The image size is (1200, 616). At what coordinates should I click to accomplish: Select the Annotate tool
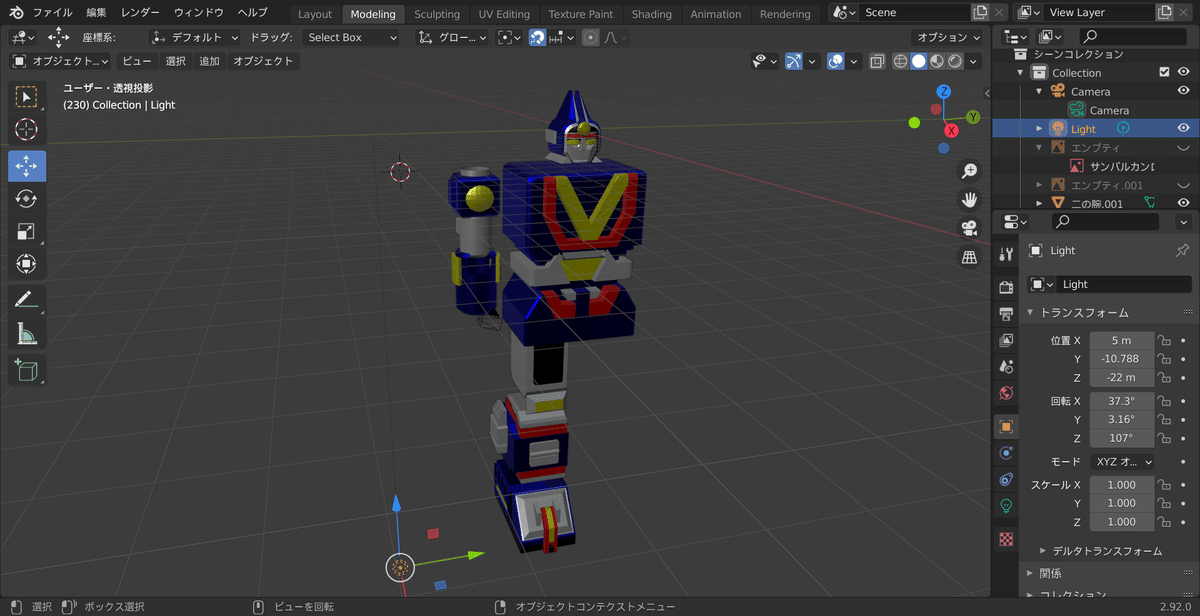coord(27,300)
